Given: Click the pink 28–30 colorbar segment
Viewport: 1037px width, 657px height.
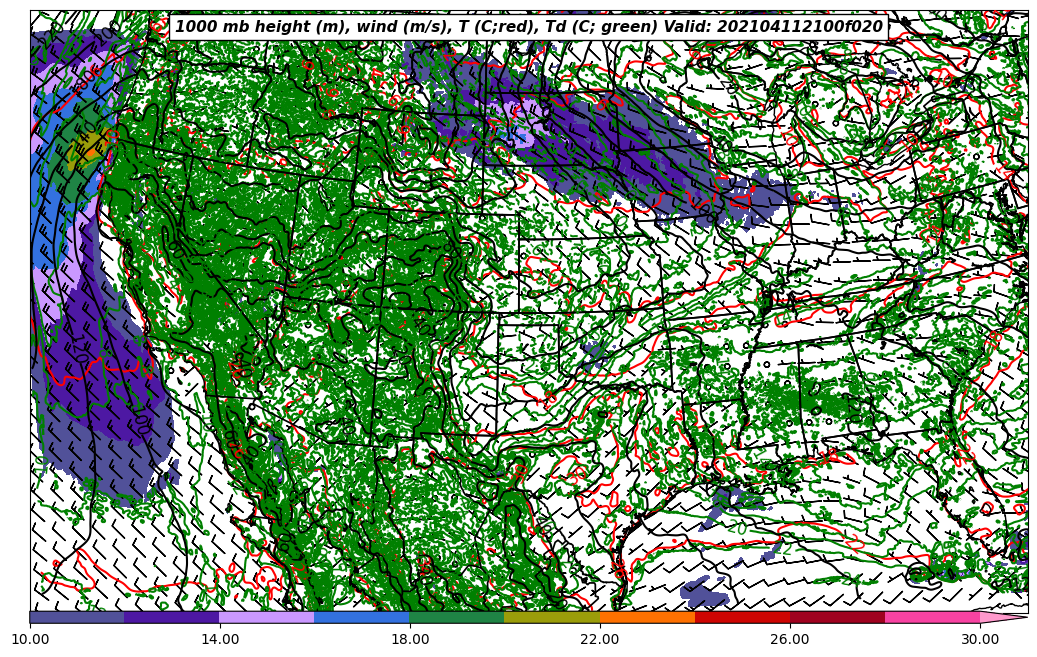Looking at the screenshot, I should 932,617.
